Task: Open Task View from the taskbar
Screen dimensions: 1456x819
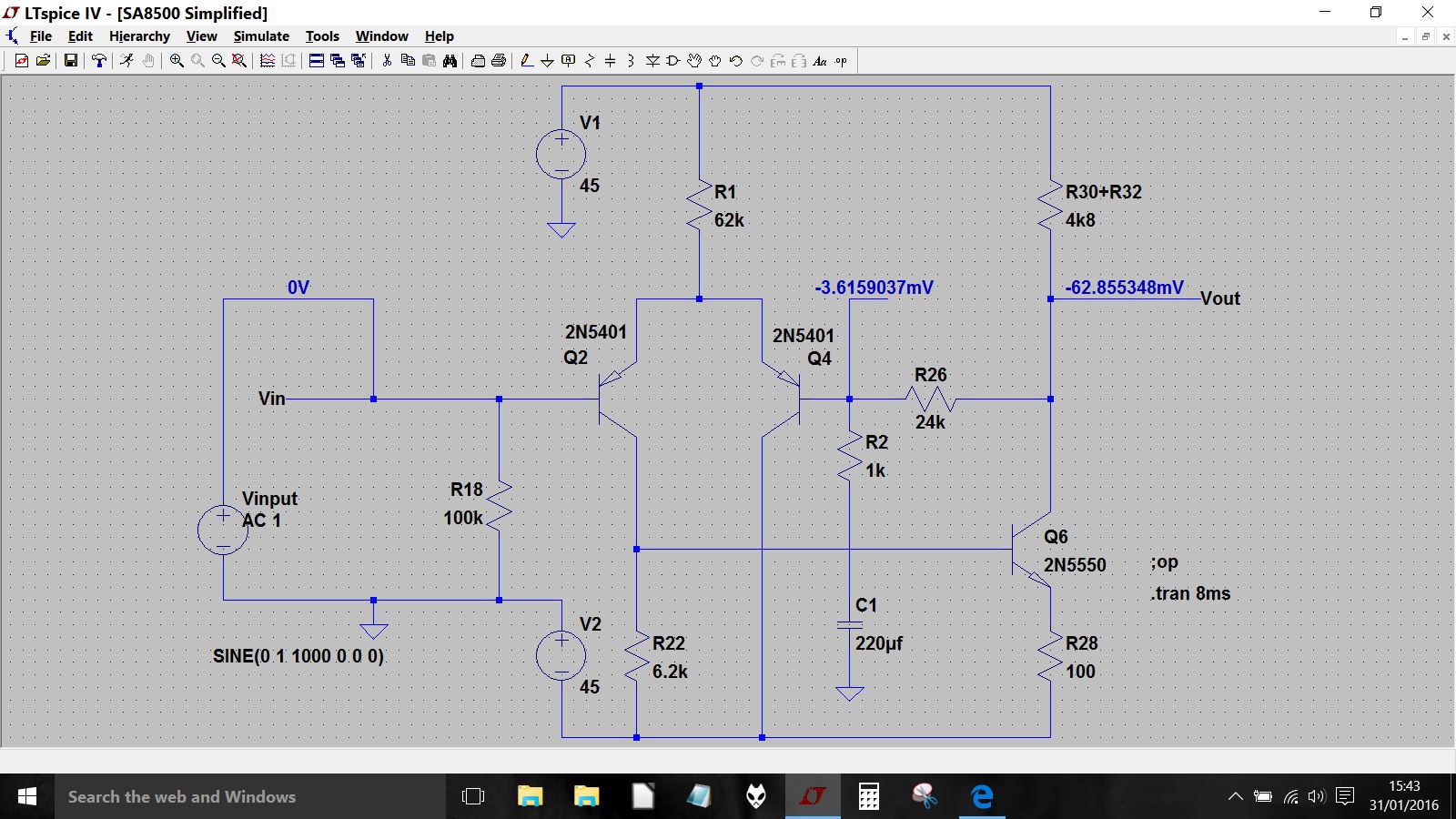Action: click(x=473, y=796)
